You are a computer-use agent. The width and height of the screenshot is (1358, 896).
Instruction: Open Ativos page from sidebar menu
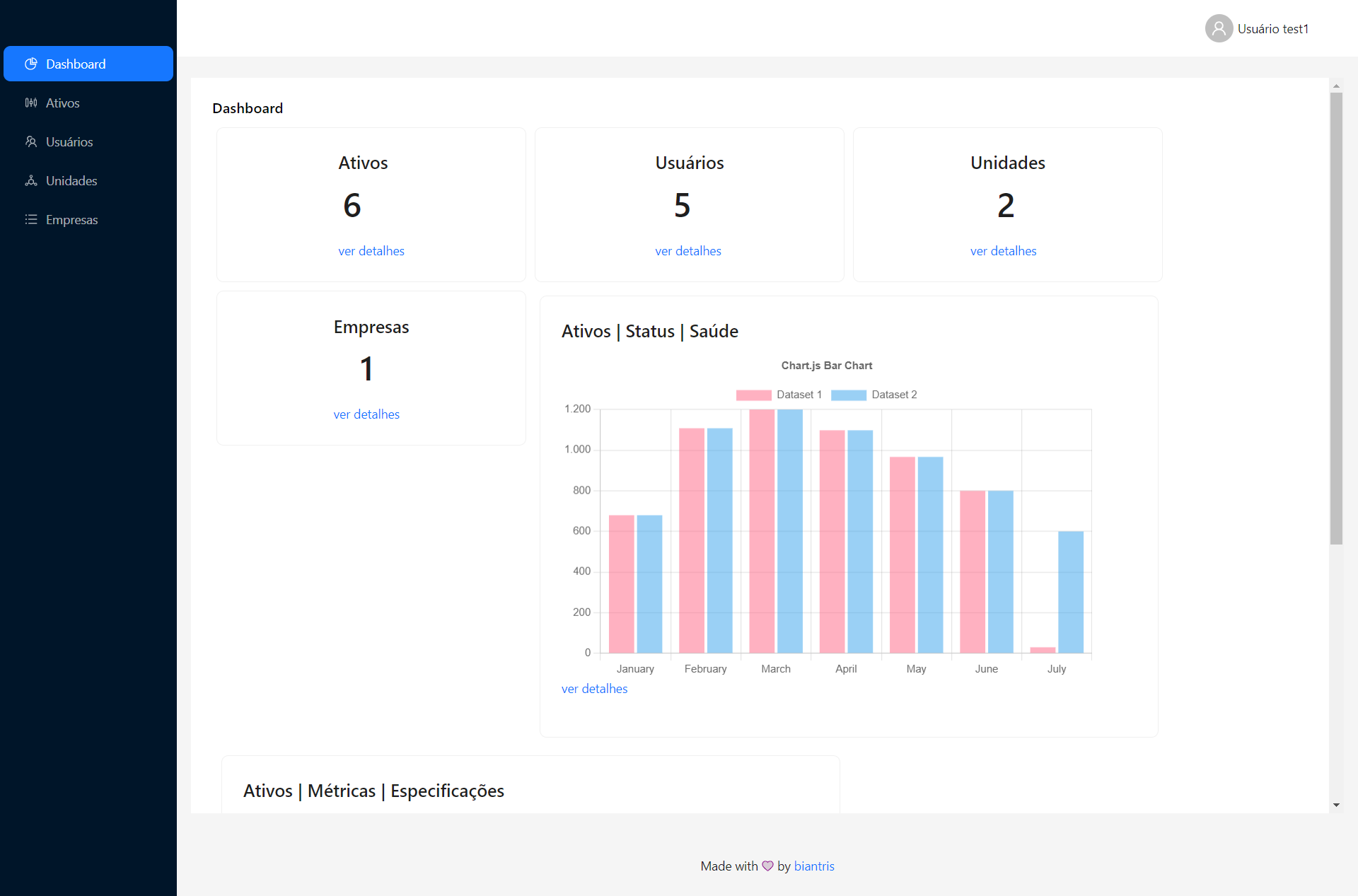tap(63, 103)
